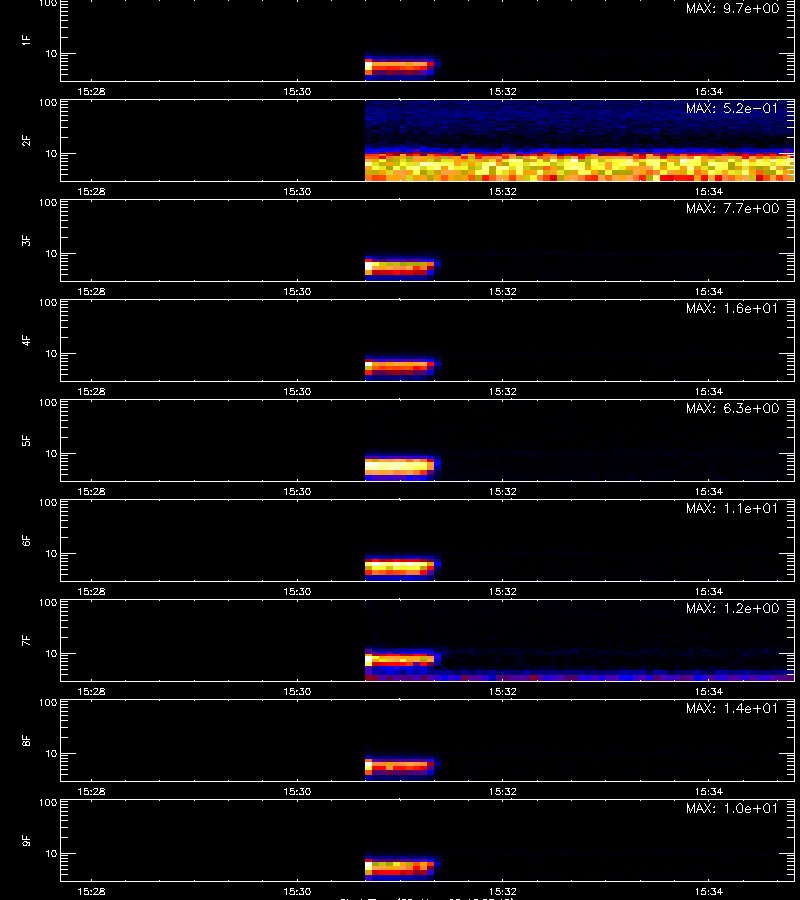Click the 15:30 tick label under panel 7F
The width and height of the screenshot is (800, 900).
(x=297, y=692)
